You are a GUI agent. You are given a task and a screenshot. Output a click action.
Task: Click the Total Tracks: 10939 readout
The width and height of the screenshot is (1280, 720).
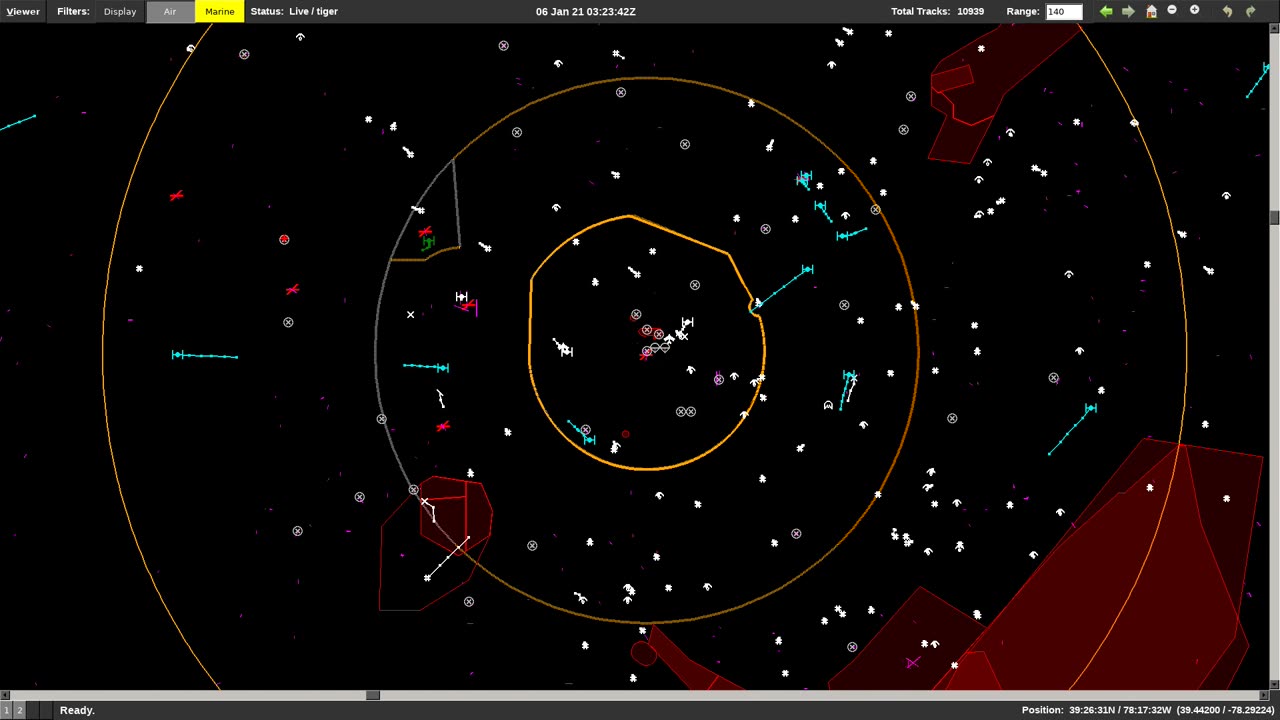pyautogui.click(x=937, y=11)
